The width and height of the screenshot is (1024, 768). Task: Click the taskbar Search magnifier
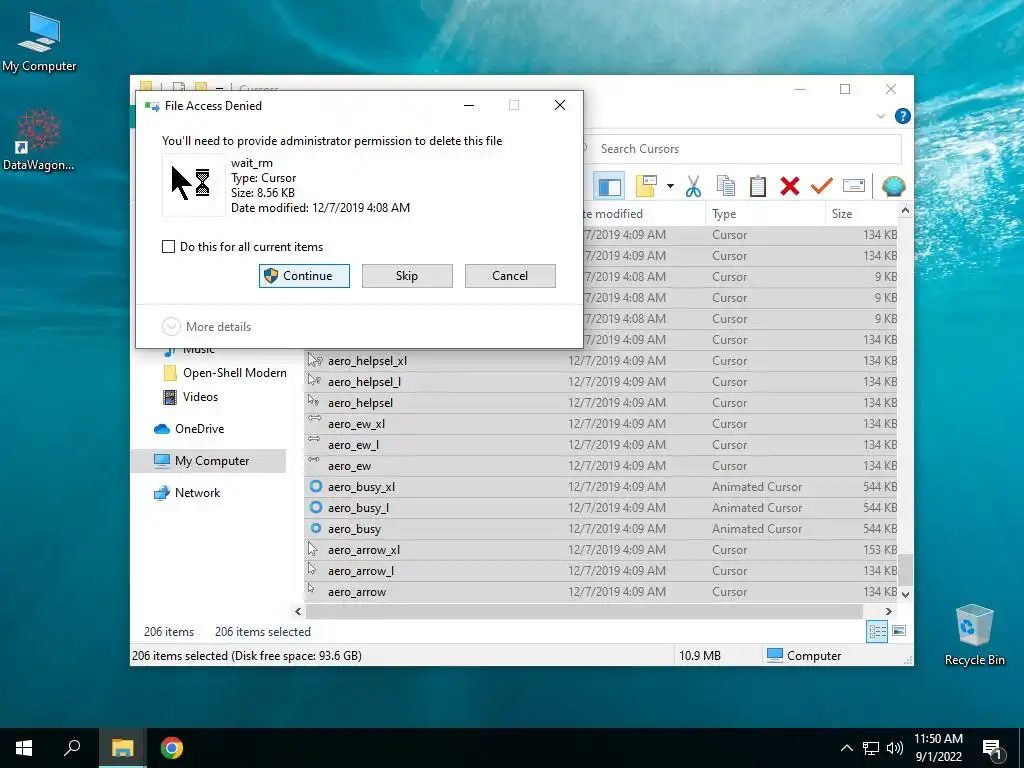pyautogui.click(x=72, y=748)
